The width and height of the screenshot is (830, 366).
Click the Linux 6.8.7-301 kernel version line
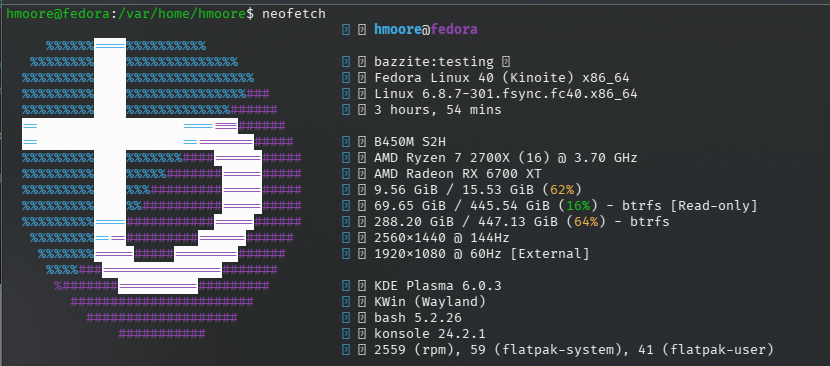click(x=506, y=94)
